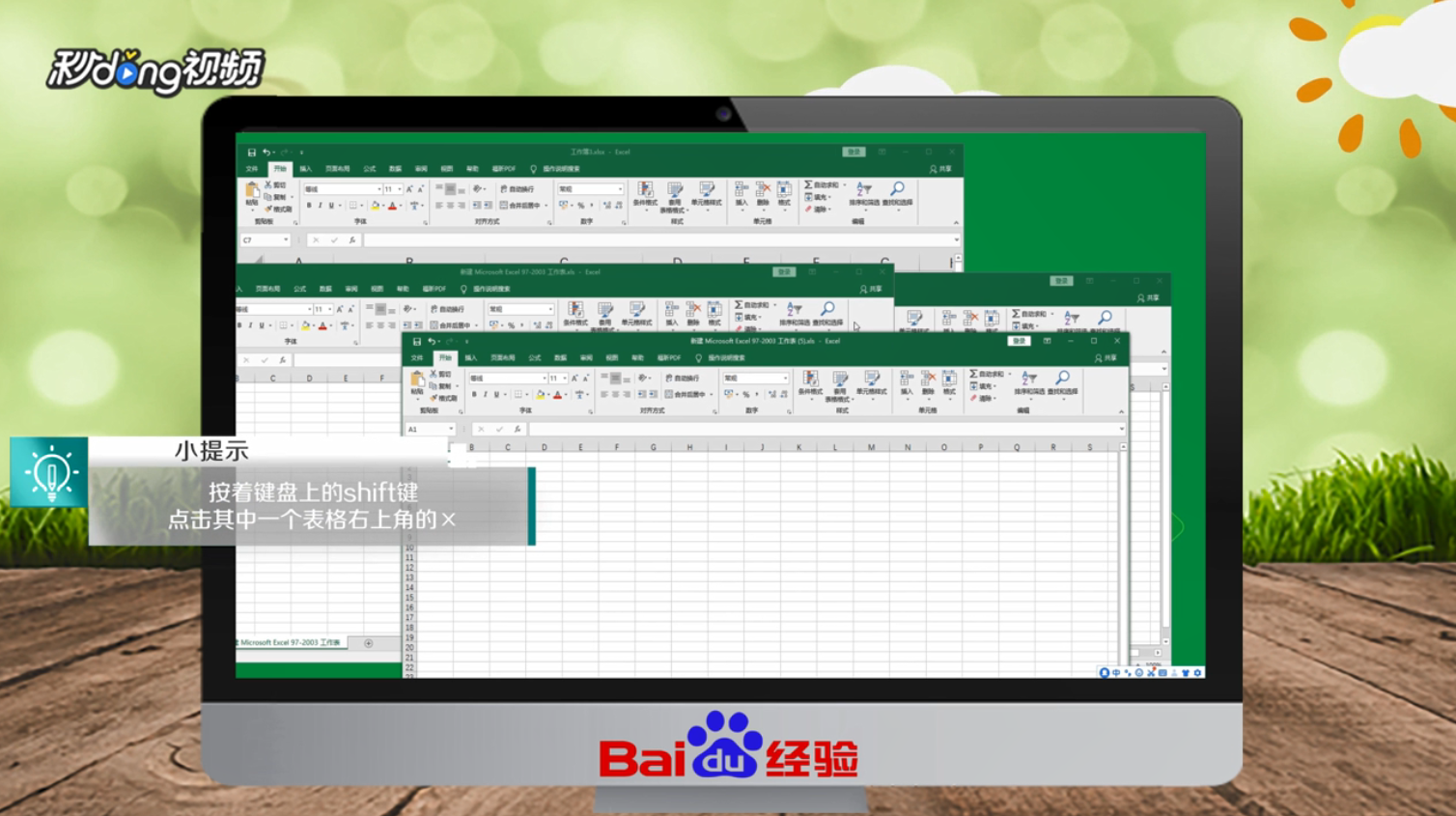Viewport: 1456px width, 816px height.
Task: Open number format dropdown in 工作簿1.xlsx window
Action: coord(620,189)
